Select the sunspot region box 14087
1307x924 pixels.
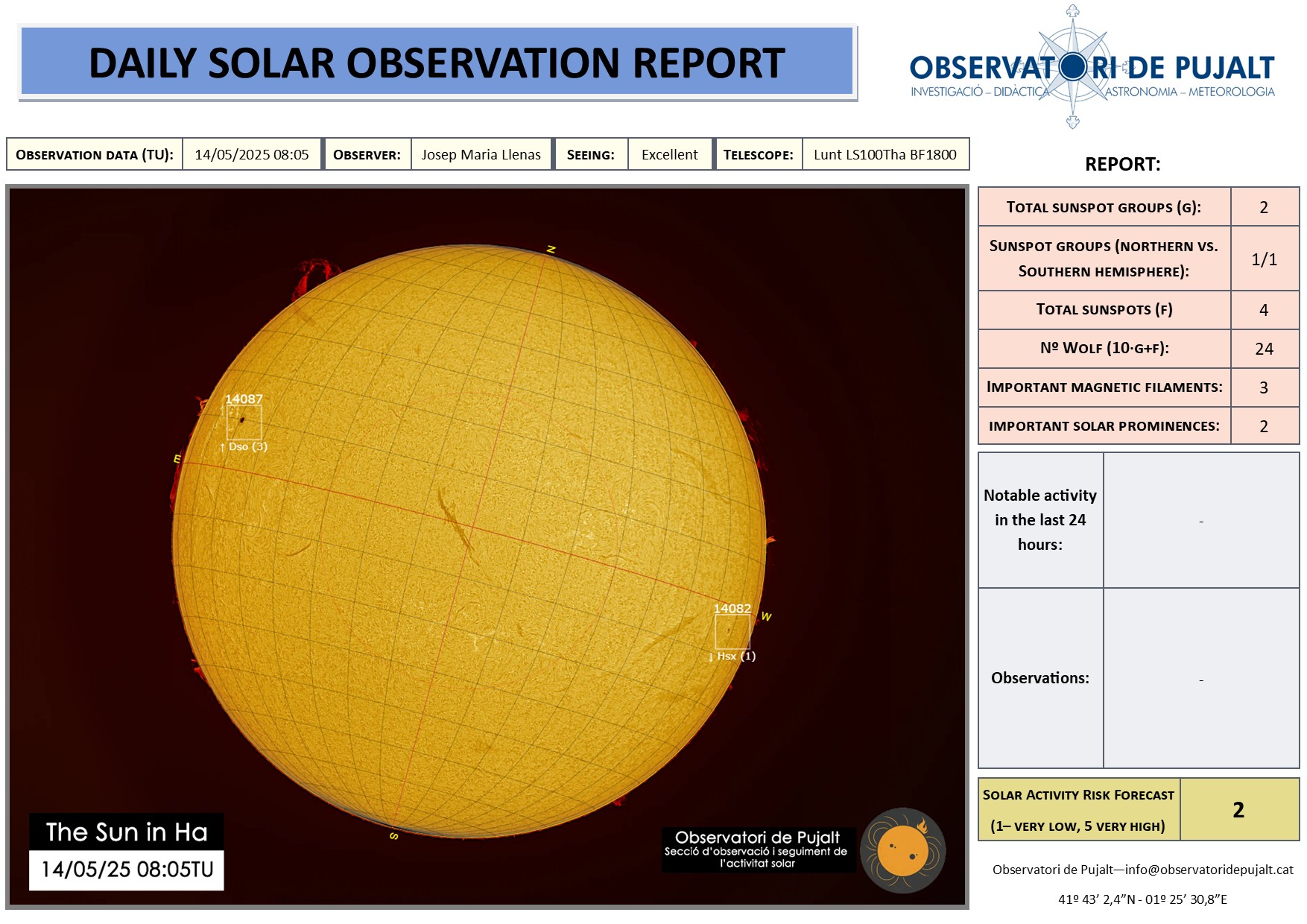tap(244, 423)
